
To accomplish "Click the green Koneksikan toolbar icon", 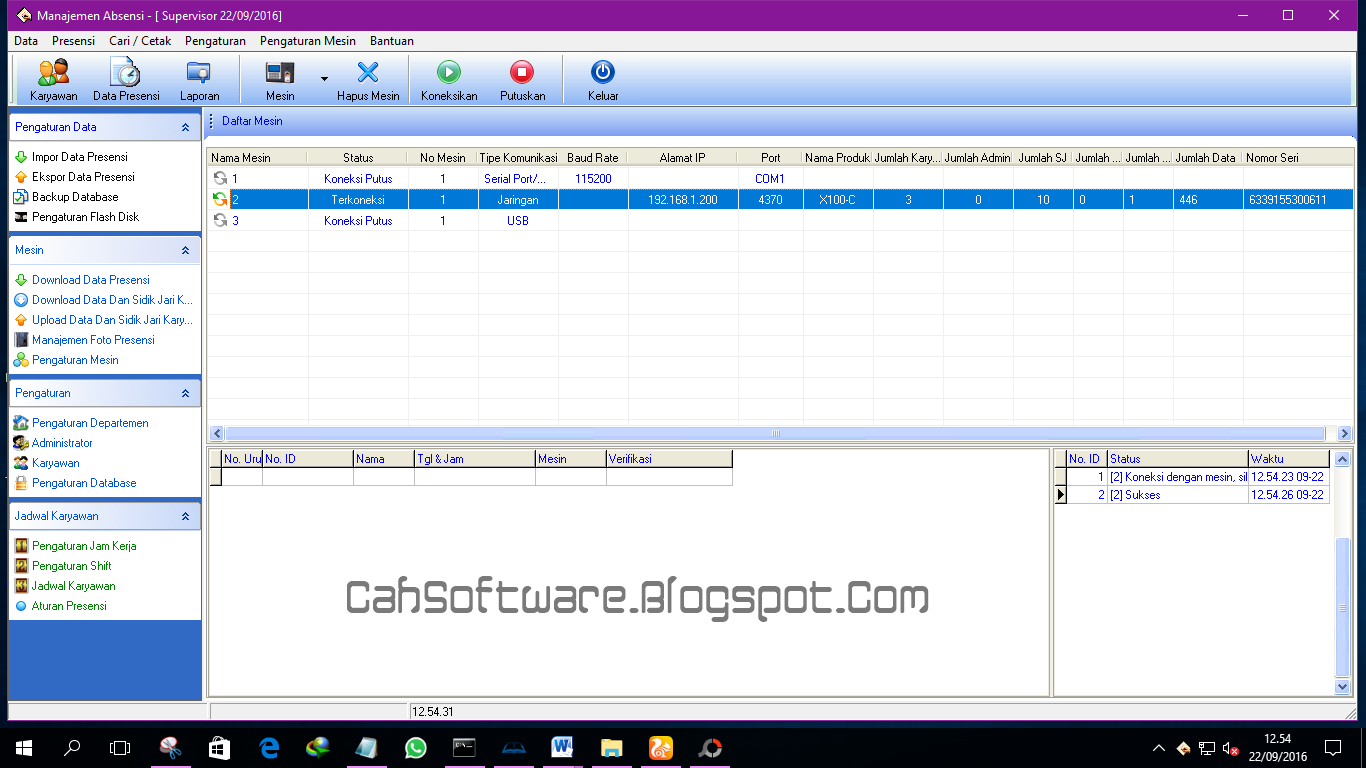I will (449, 72).
